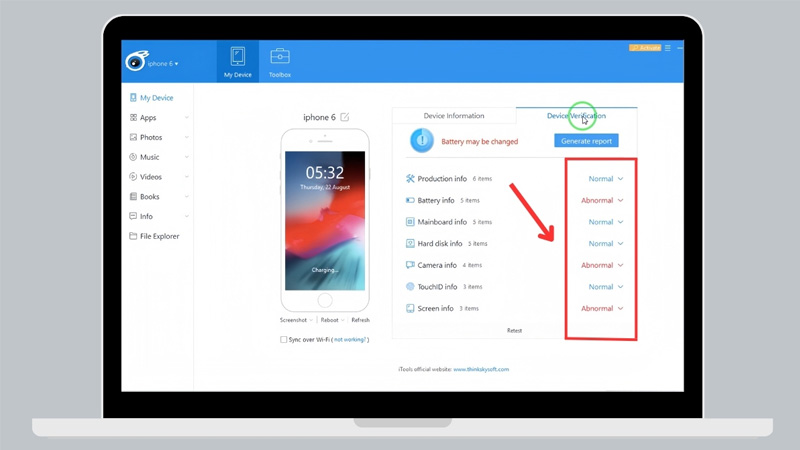Click 'Battery may be changed' warning text
The image size is (800, 450).
point(480,141)
